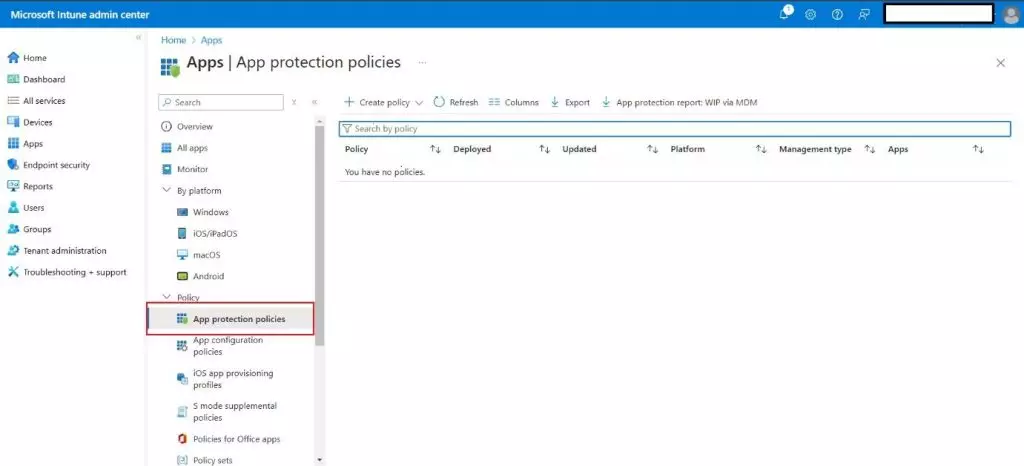Viewport: 1024px width, 466px height.
Task: Open iOS/iPadOS platform menu item
Action: 214,233
